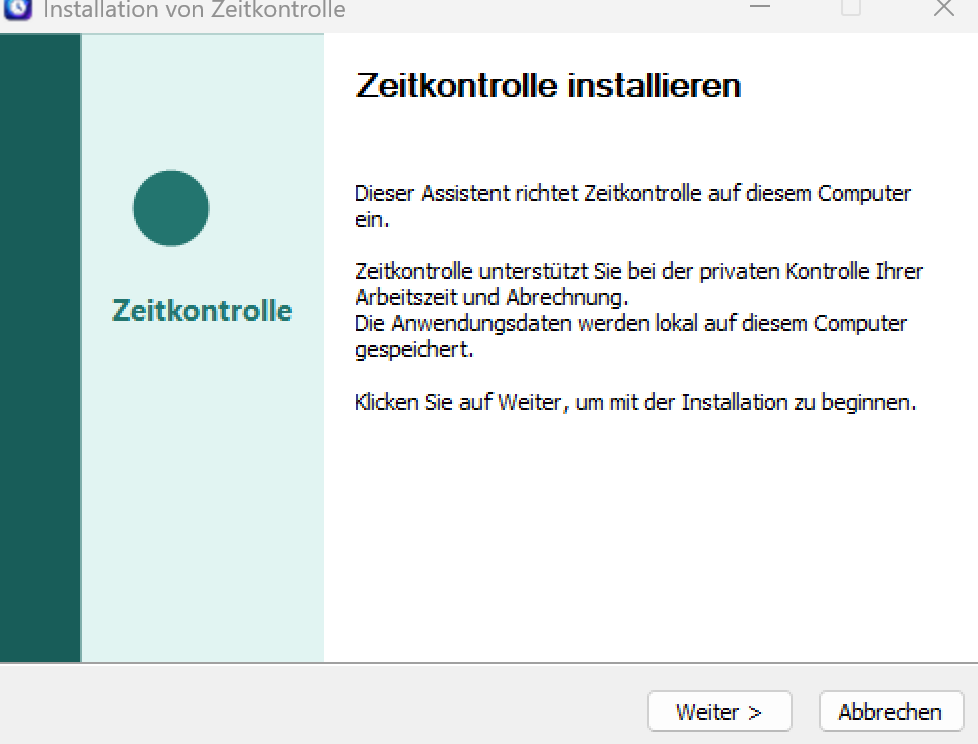Close the installer window
Image resolution: width=978 pixels, height=744 pixels.
pyautogui.click(x=944, y=8)
